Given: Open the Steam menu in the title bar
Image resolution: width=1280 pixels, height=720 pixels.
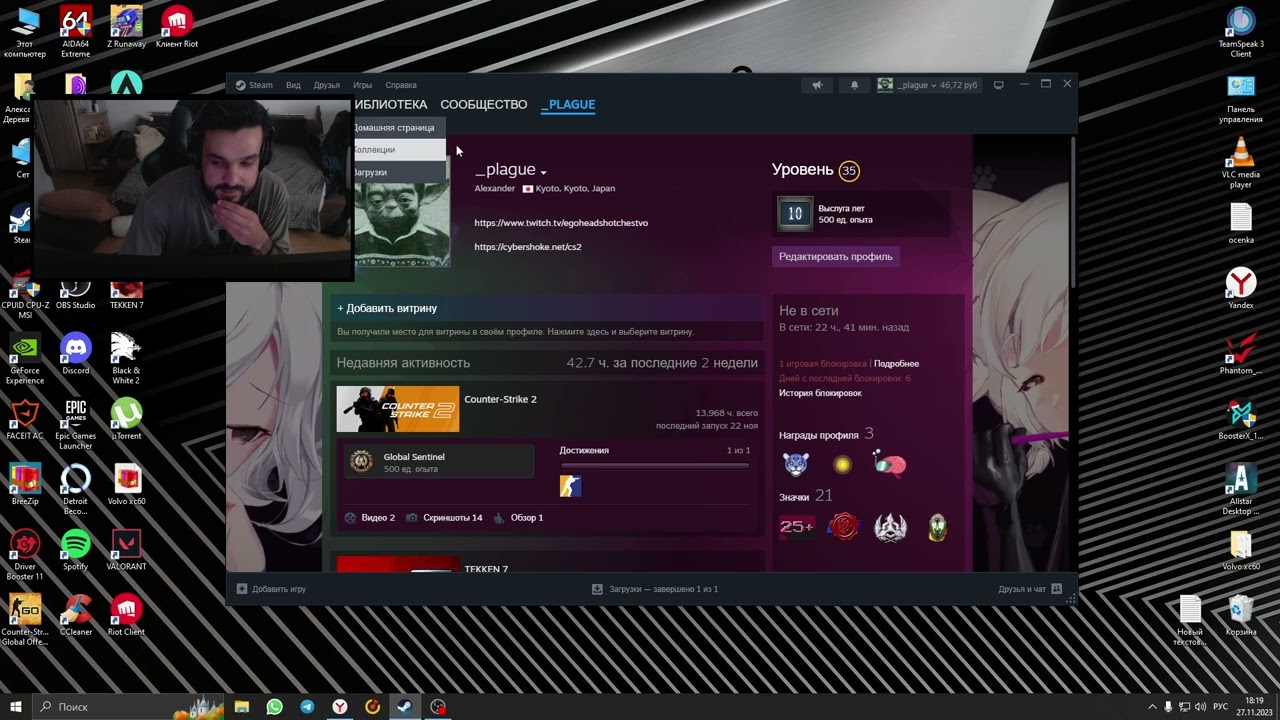Looking at the screenshot, I should 254,85.
